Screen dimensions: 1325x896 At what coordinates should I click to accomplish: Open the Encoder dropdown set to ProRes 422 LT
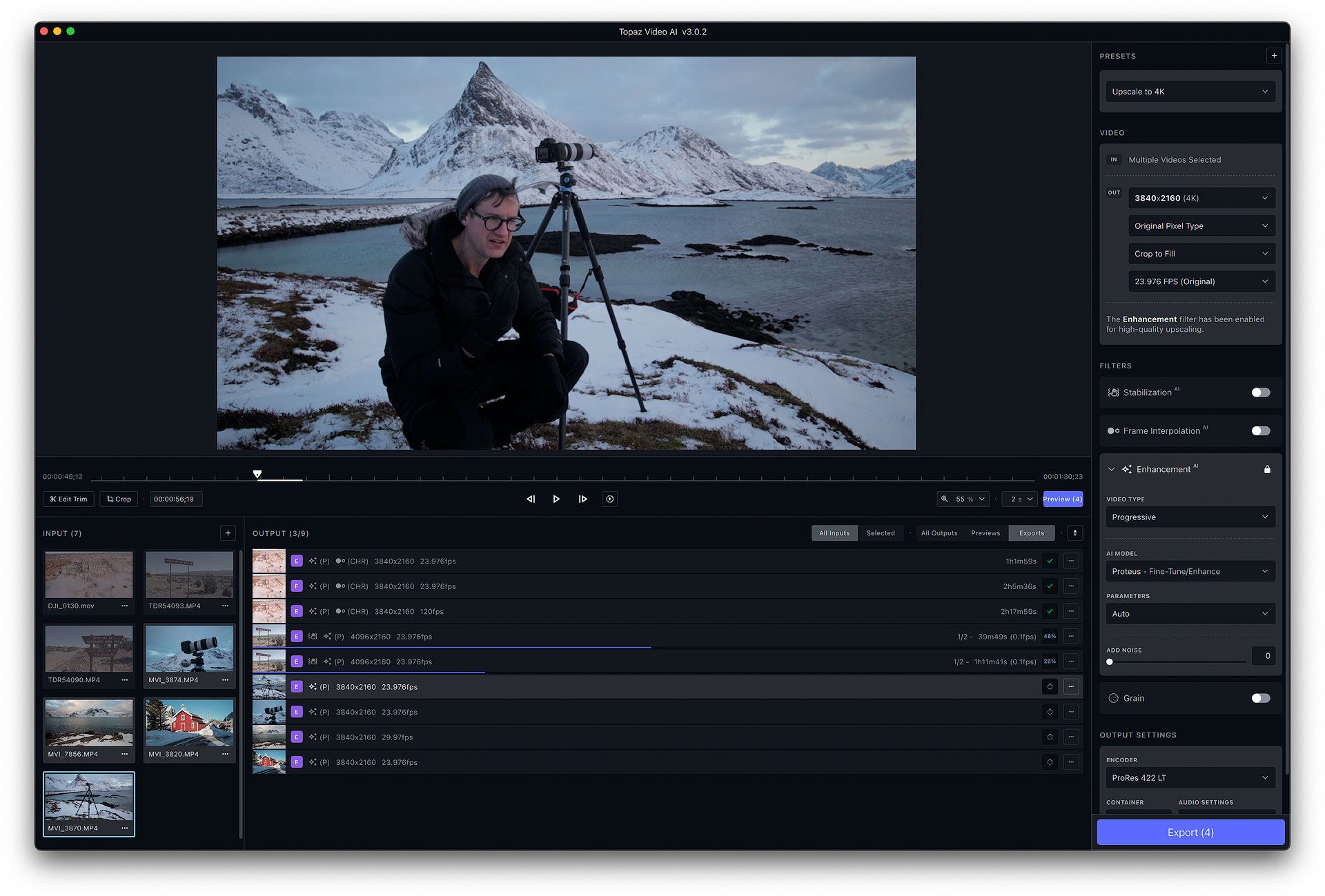click(x=1190, y=777)
